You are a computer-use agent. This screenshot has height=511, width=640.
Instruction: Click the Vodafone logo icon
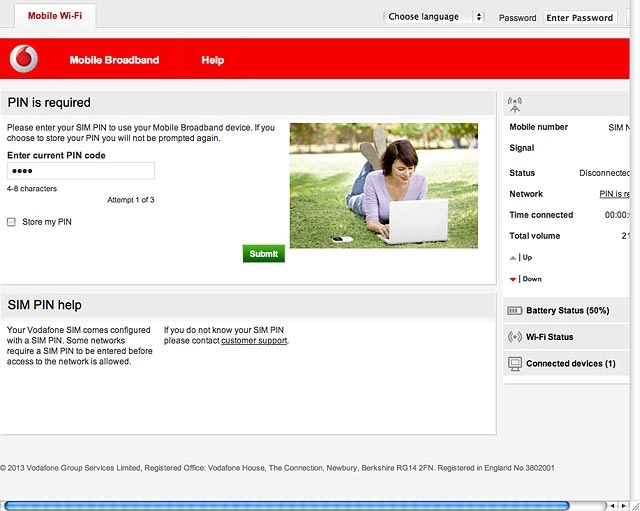(x=24, y=59)
